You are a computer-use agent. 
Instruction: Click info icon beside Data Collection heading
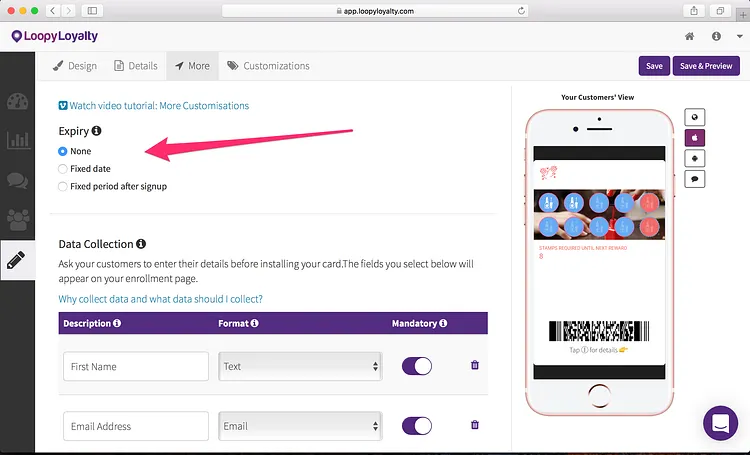click(141, 244)
